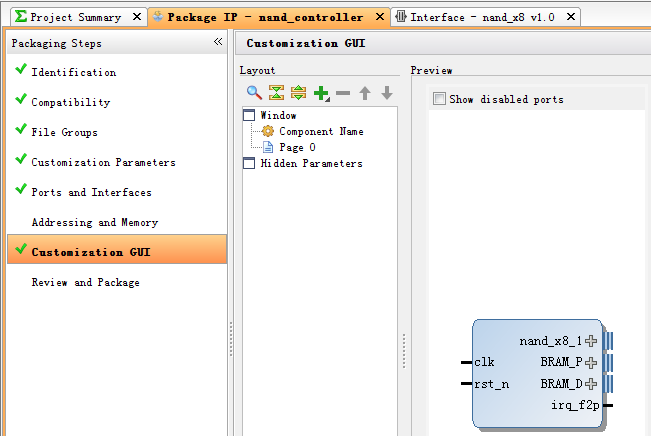The width and height of the screenshot is (651, 436).
Task: Switch to the Project Summary tab
Action: [75, 17]
